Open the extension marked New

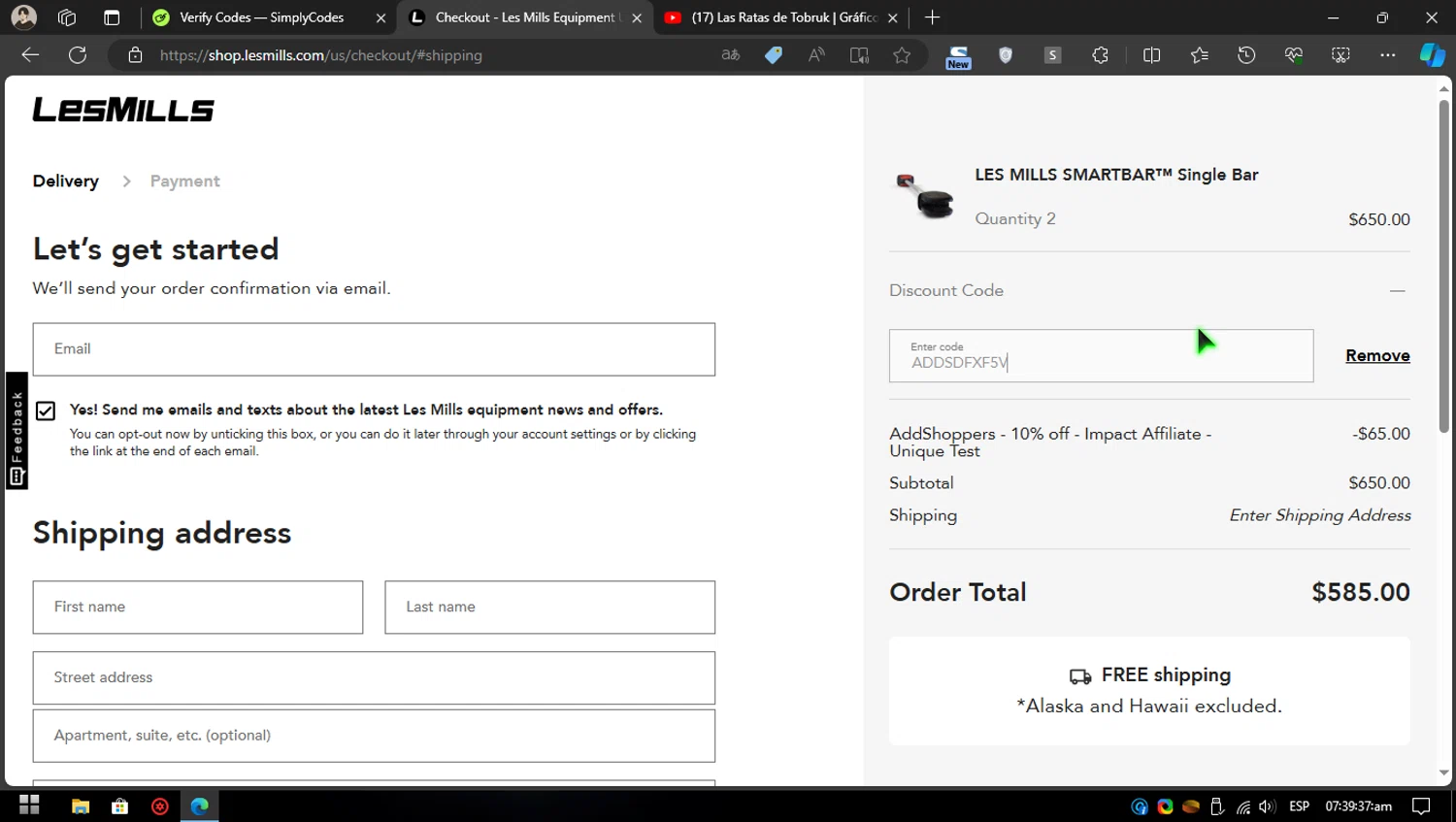point(958,57)
